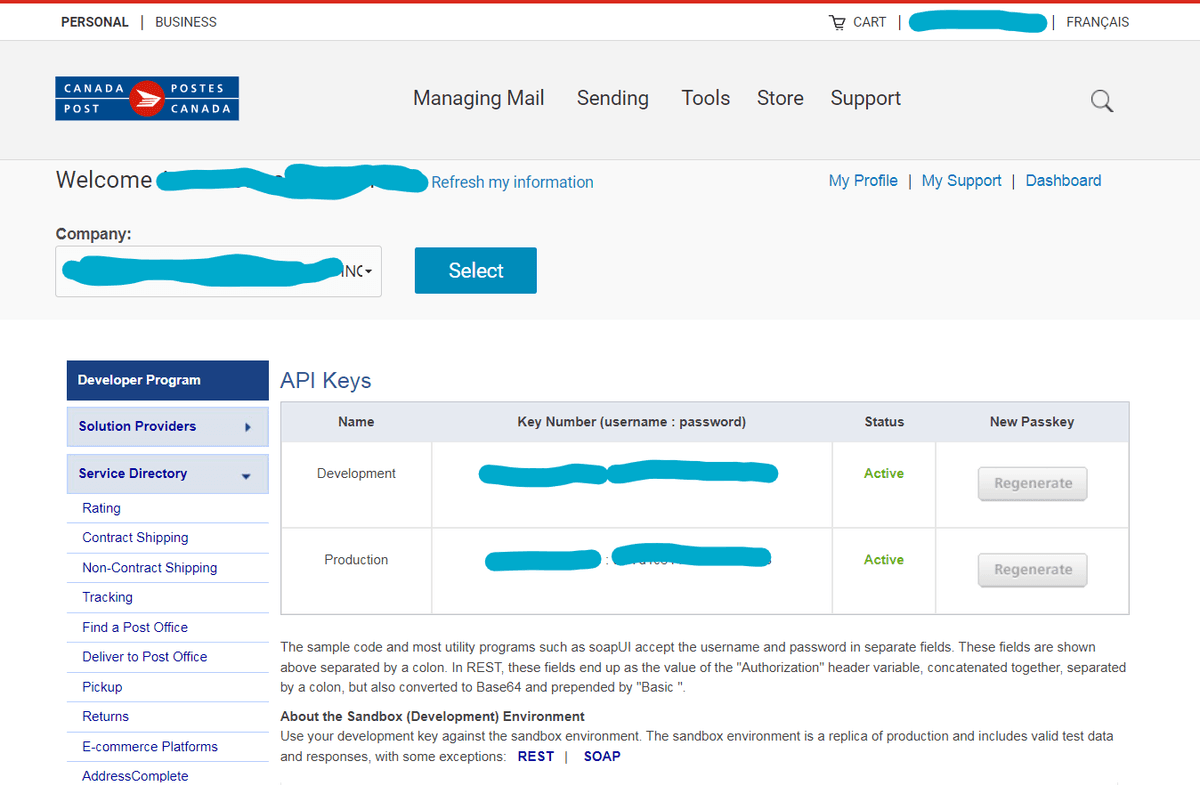Open the Sending menu

click(613, 98)
